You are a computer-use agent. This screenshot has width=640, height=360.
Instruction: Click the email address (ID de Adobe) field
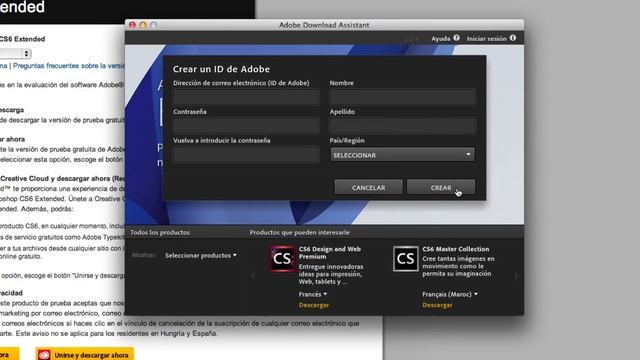pos(246,97)
